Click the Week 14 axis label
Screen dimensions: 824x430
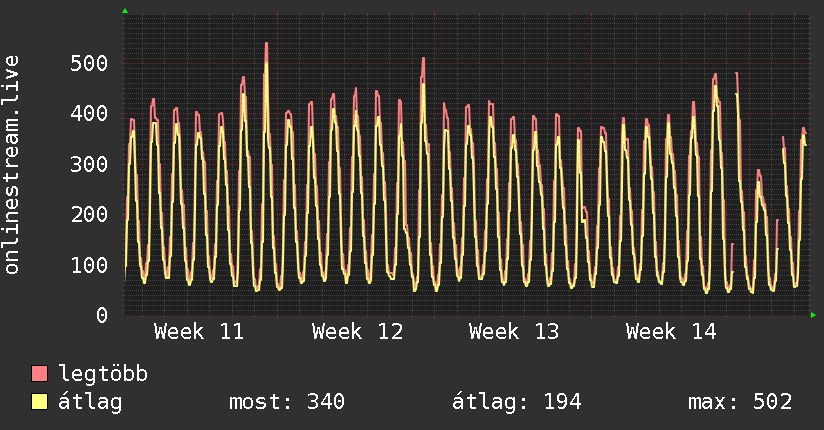(671, 332)
